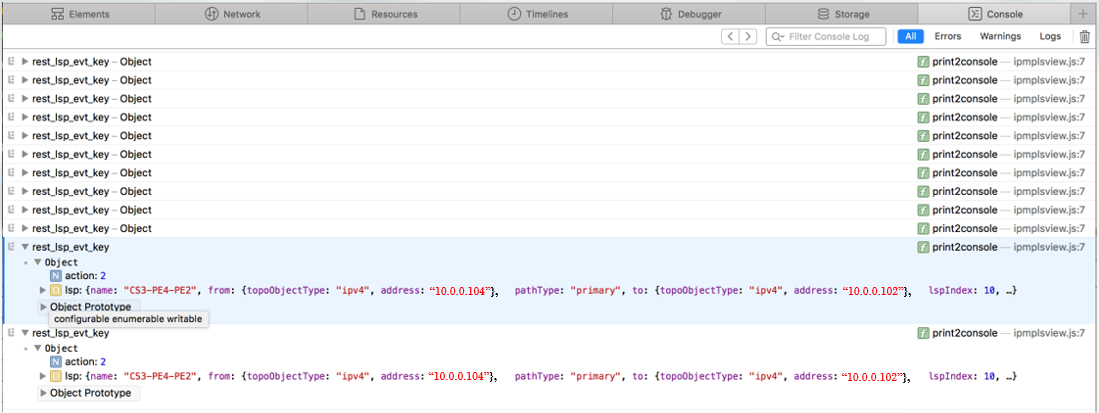Click the magnifier icon in filter field
This screenshot has width=1099, height=413.
click(x=777, y=37)
